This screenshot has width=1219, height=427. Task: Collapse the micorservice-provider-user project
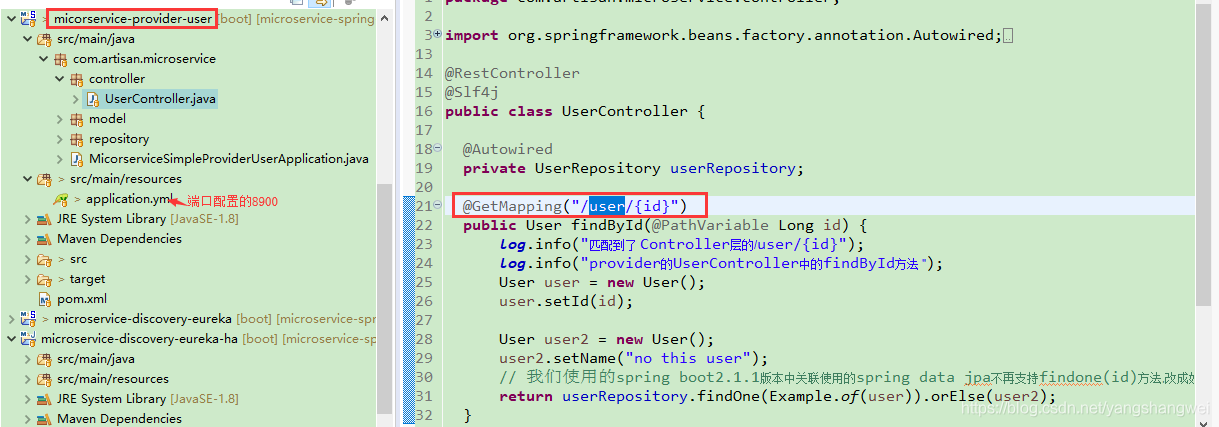pos(11,19)
